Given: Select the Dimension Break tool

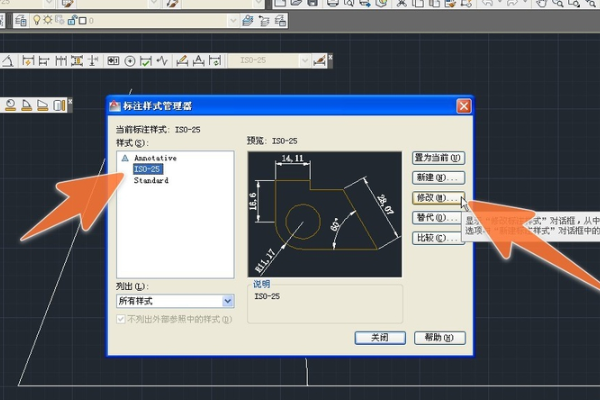Looking at the screenshot, I should 93,60.
